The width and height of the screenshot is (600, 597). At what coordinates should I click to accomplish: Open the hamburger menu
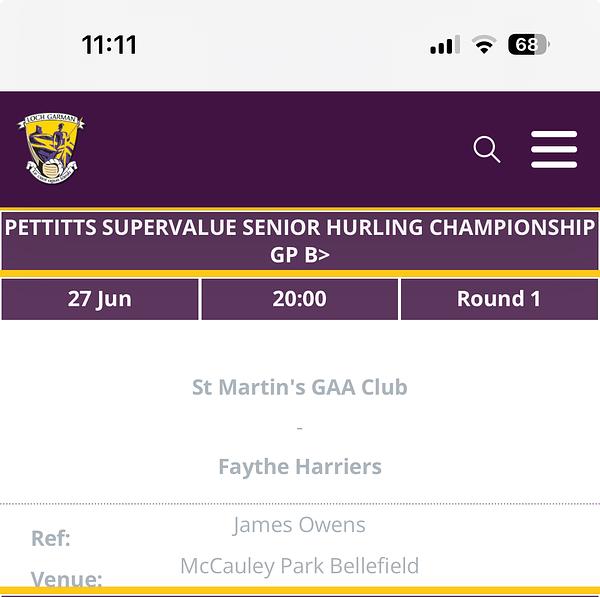[554, 149]
